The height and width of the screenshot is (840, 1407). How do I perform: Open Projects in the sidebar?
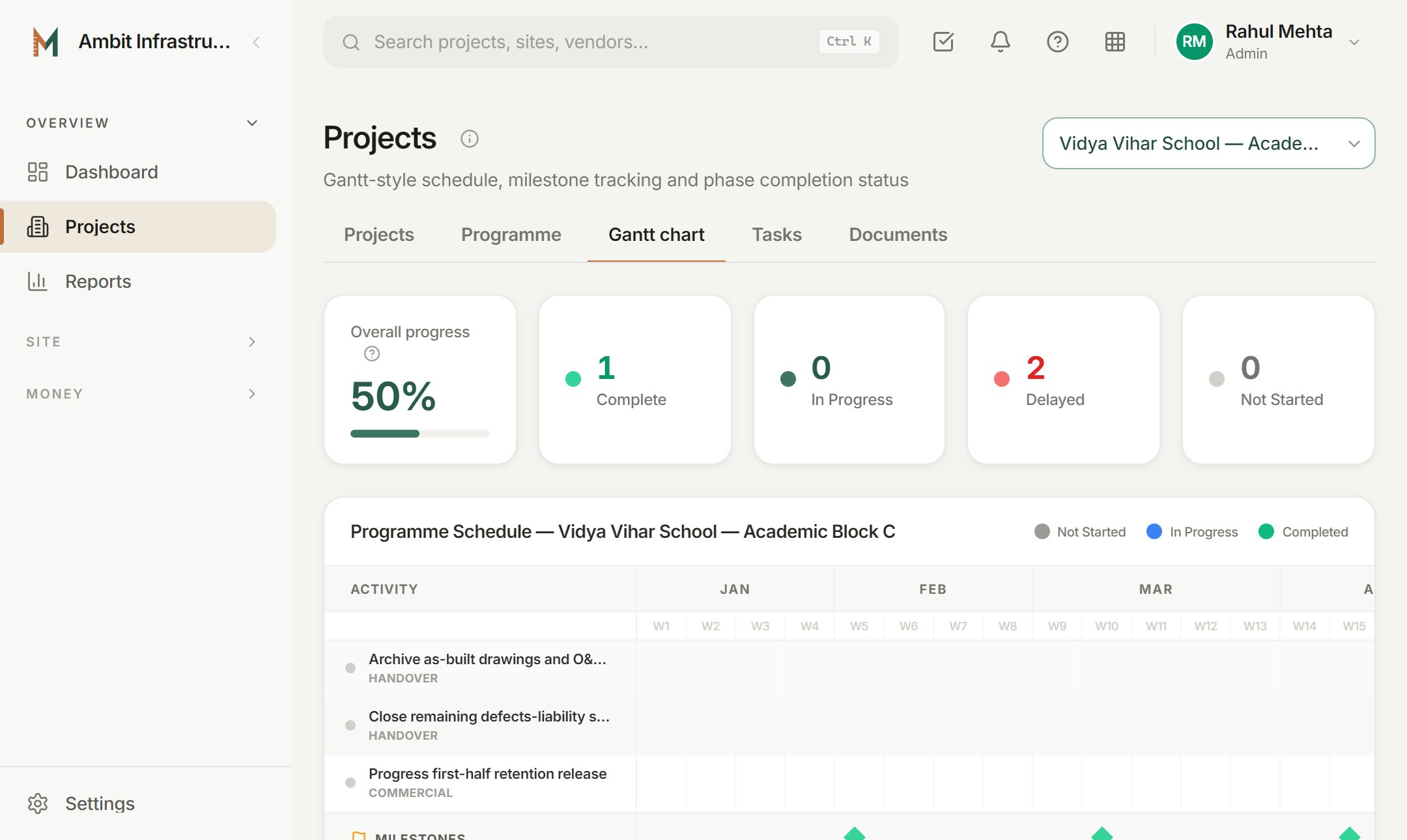coord(138,227)
